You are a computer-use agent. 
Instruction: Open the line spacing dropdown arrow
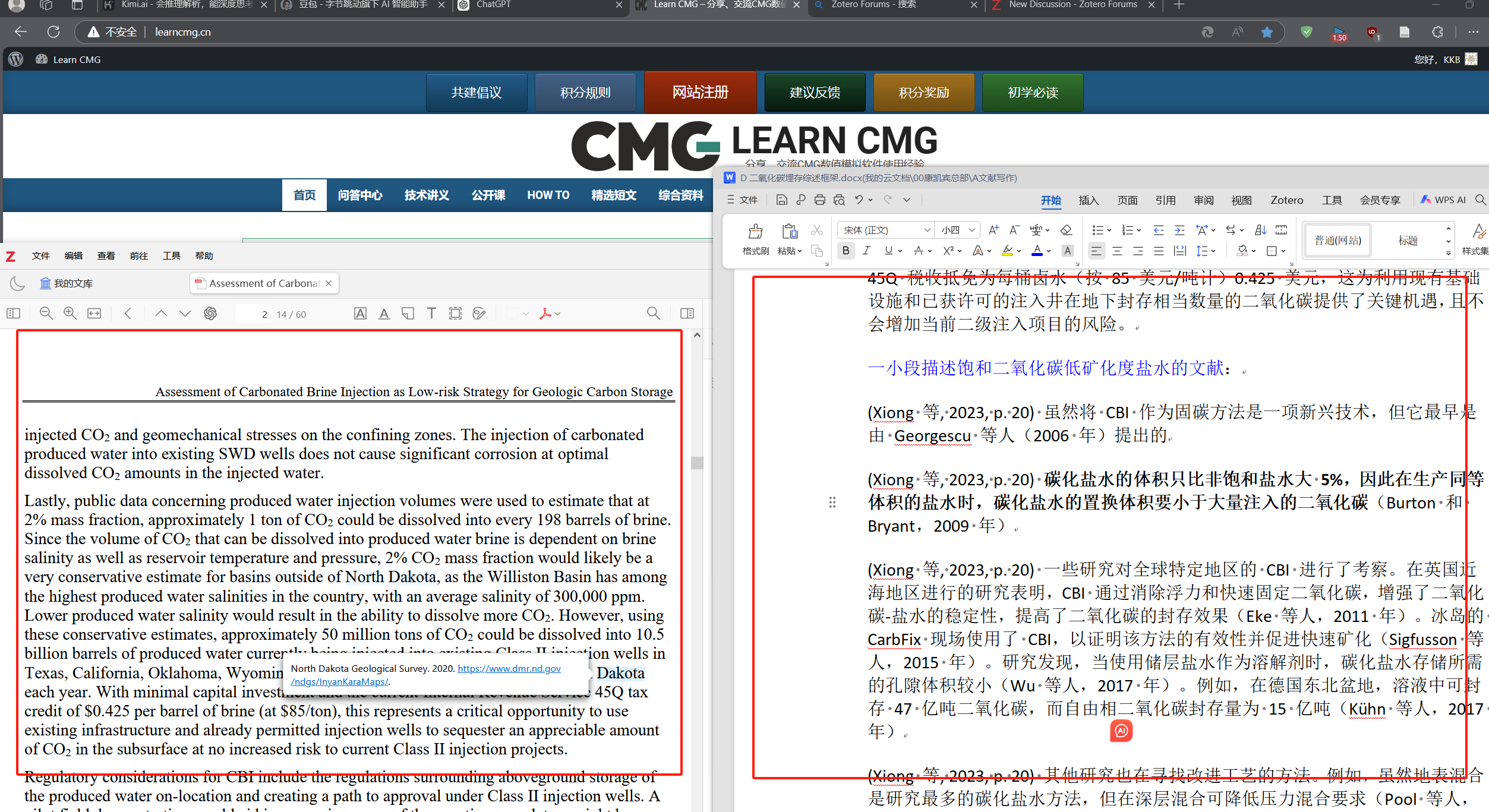point(1213,251)
